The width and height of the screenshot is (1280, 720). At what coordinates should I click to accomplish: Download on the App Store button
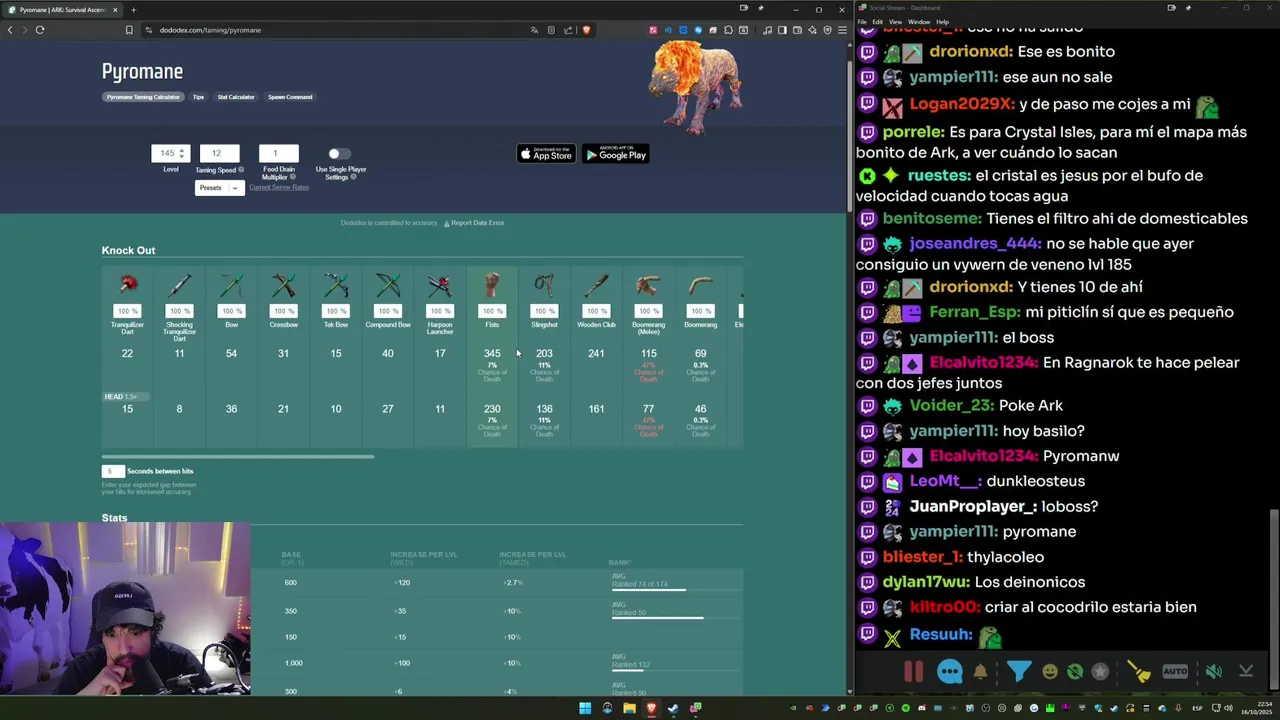(546, 154)
